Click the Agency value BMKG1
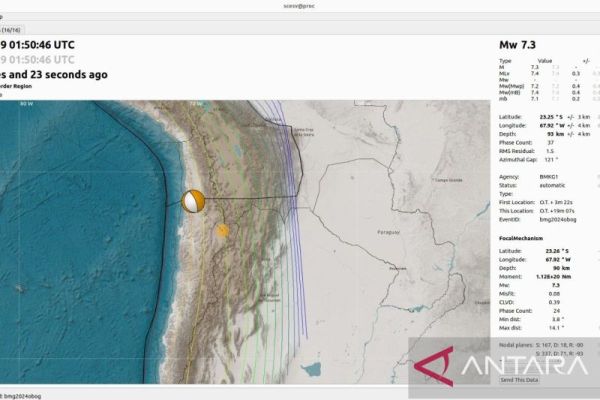 (x=549, y=177)
